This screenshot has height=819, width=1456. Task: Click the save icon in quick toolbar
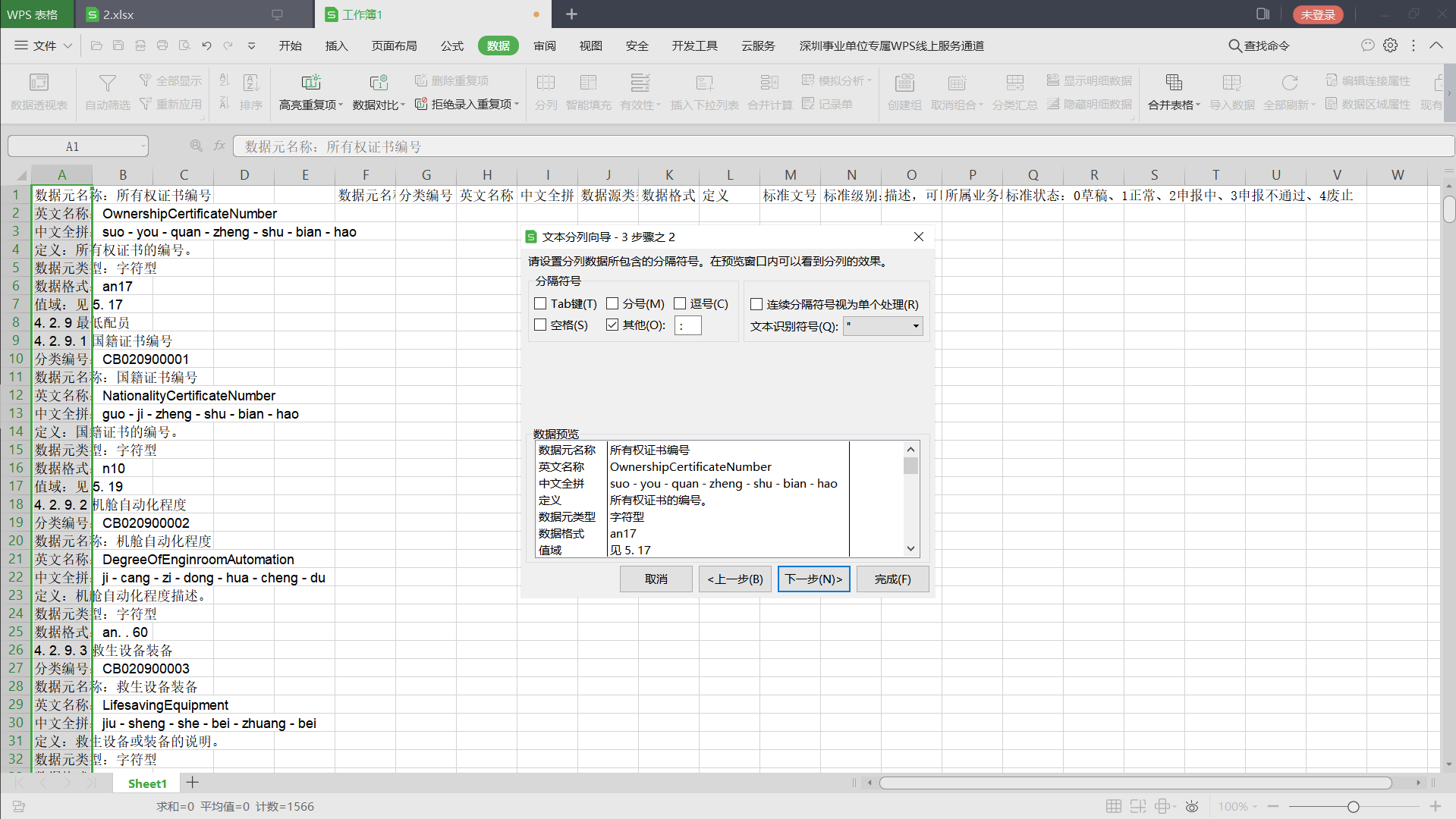118,45
